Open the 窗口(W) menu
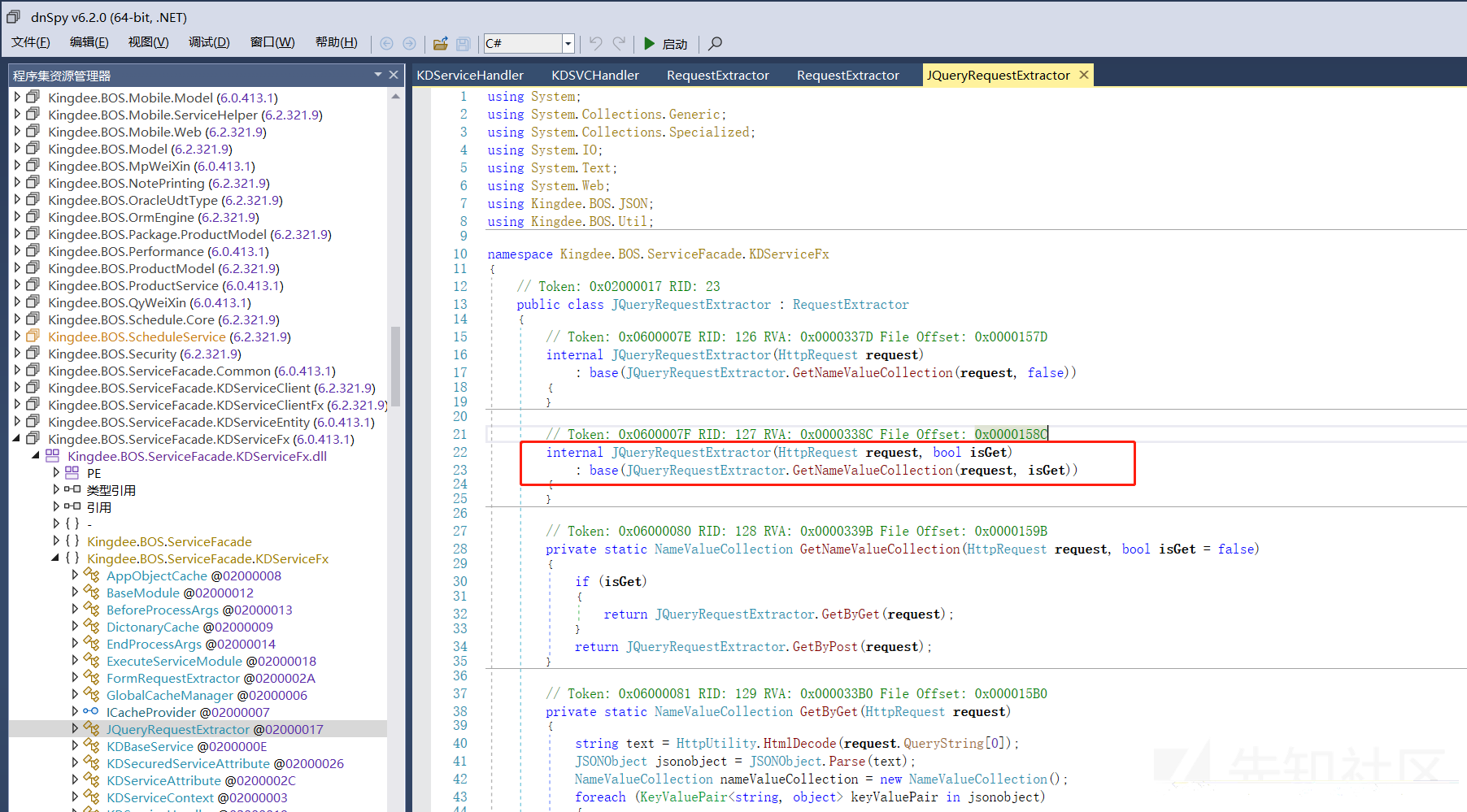1467x812 pixels. pos(272,42)
